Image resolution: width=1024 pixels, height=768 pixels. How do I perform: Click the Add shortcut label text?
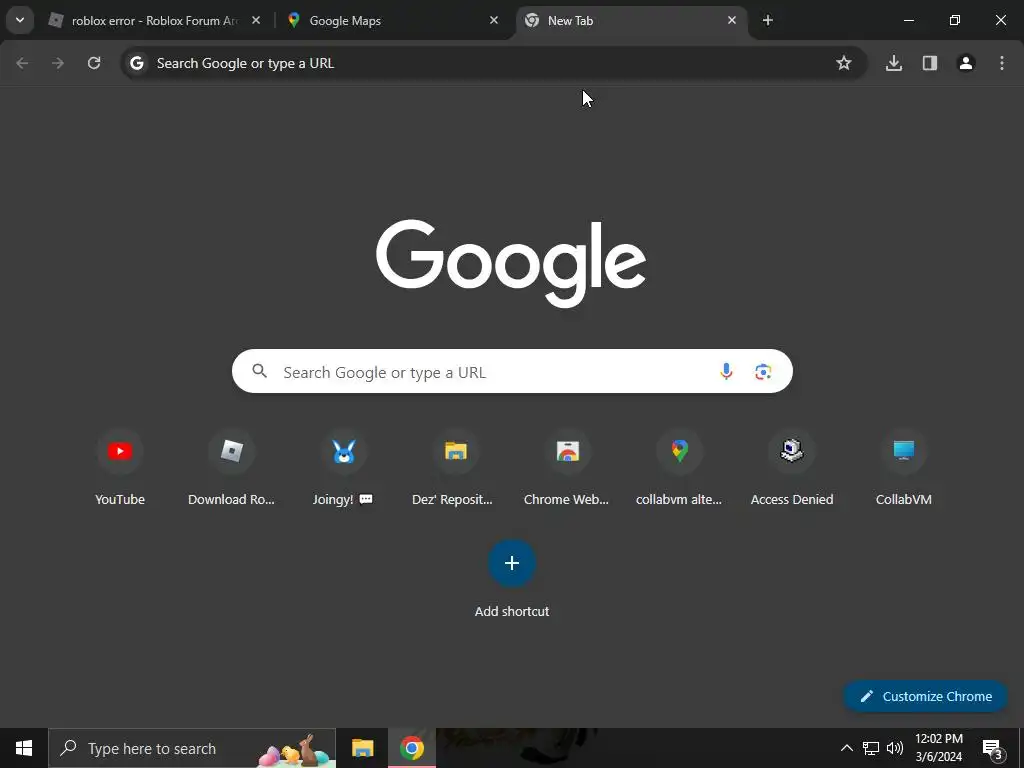[x=512, y=612]
